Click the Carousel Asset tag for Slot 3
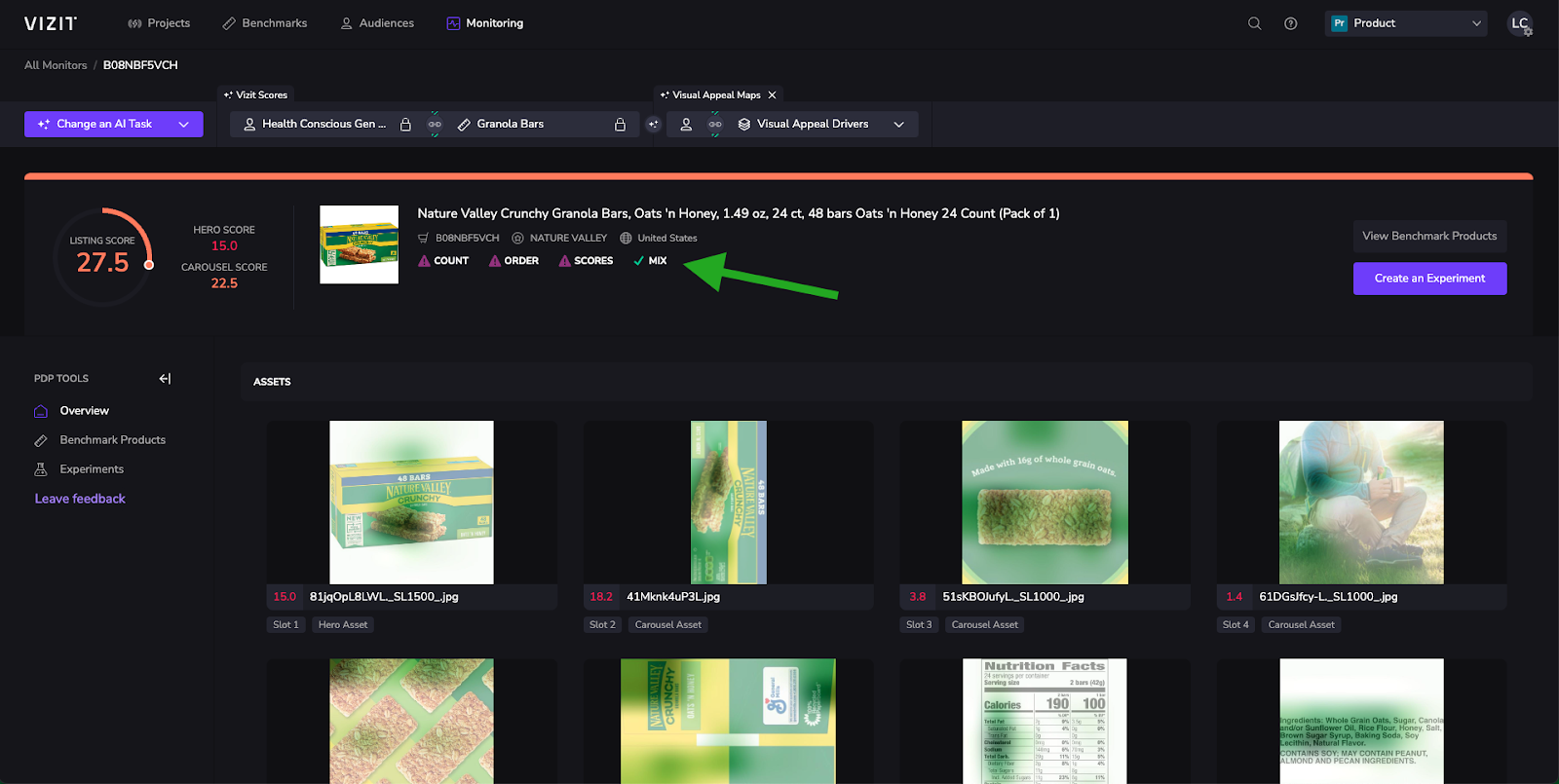Image resolution: width=1559 pixels, height=784 pixels. coord(984,624)
